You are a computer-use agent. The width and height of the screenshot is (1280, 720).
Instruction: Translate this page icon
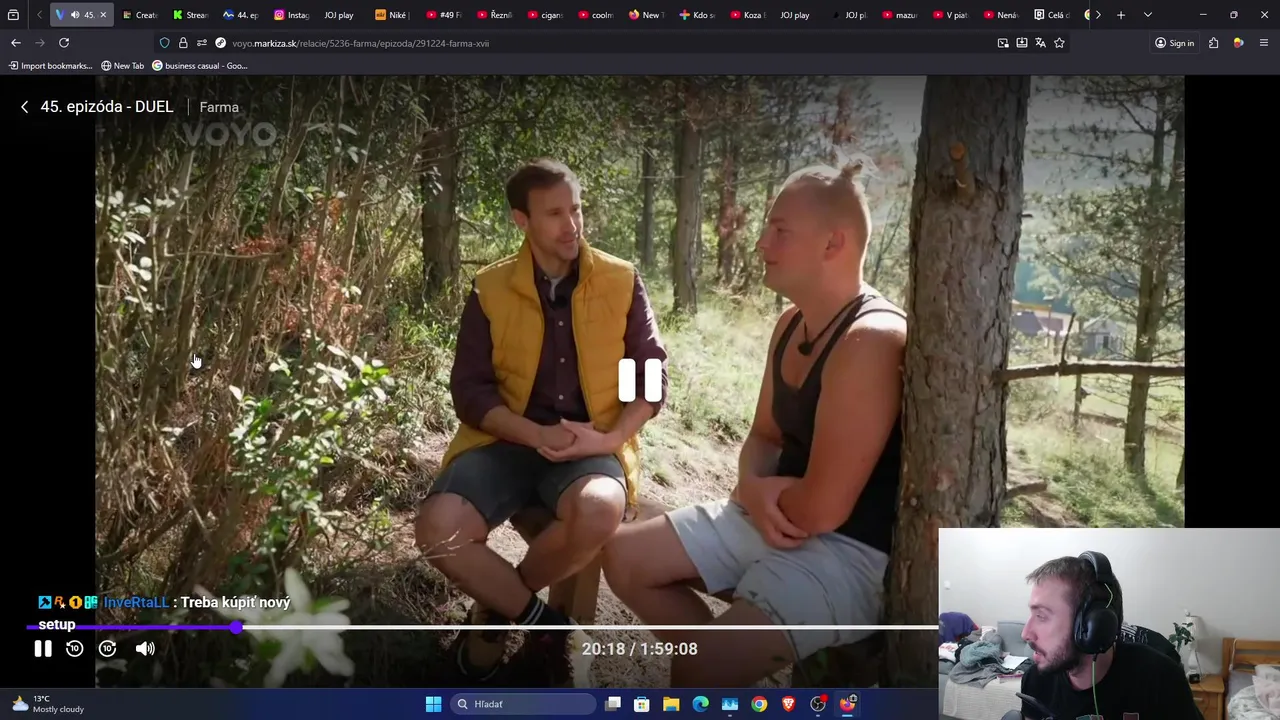tap(1041, 43)
